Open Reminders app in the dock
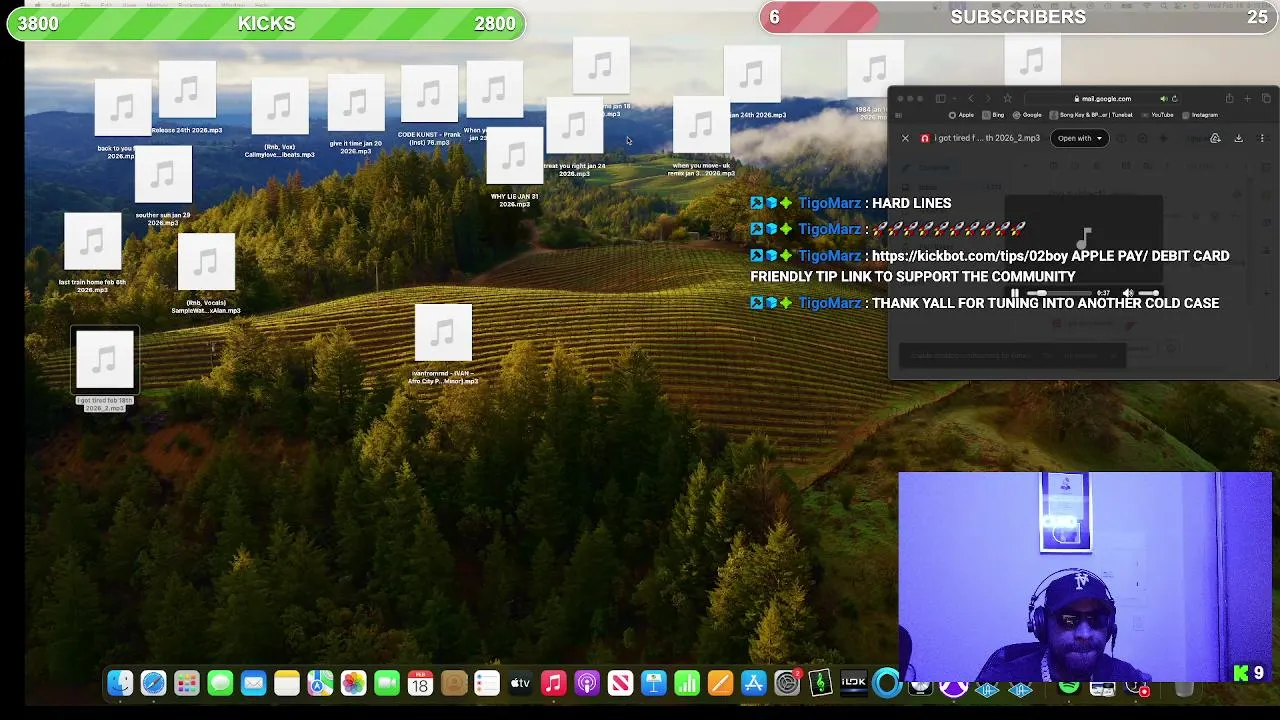1280x720 pixels. click(487, 683)
